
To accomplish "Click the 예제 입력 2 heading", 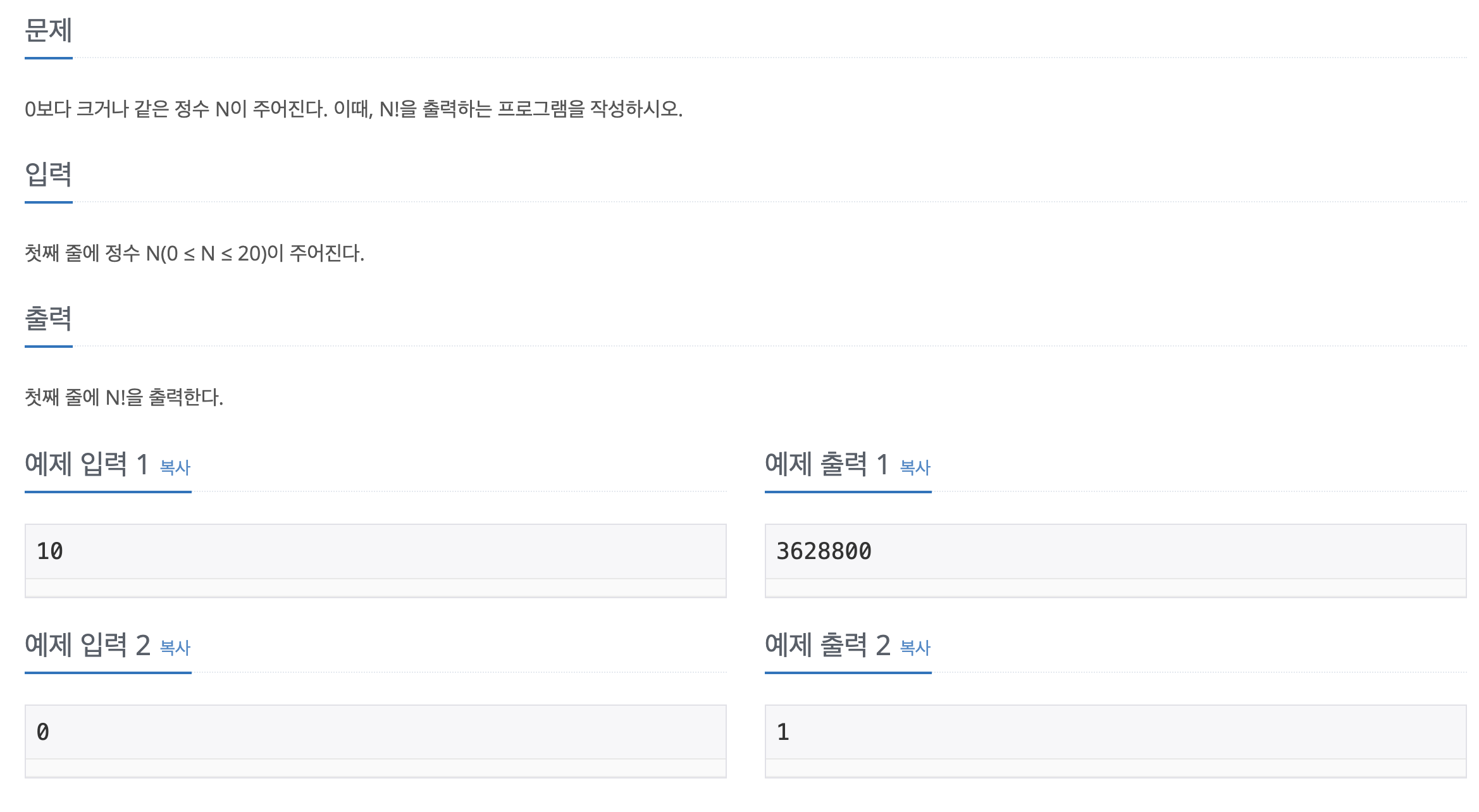I will tap(87, 645).
